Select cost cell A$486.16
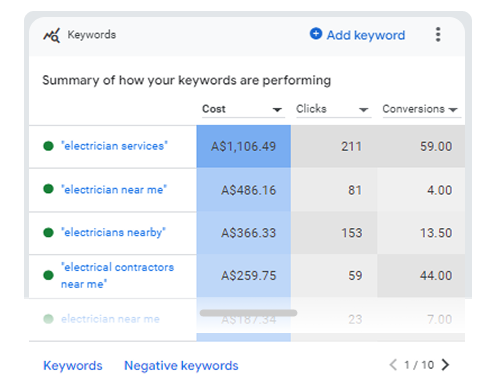The height and width of the screenshot is (383, 497). tap(244, 190)
